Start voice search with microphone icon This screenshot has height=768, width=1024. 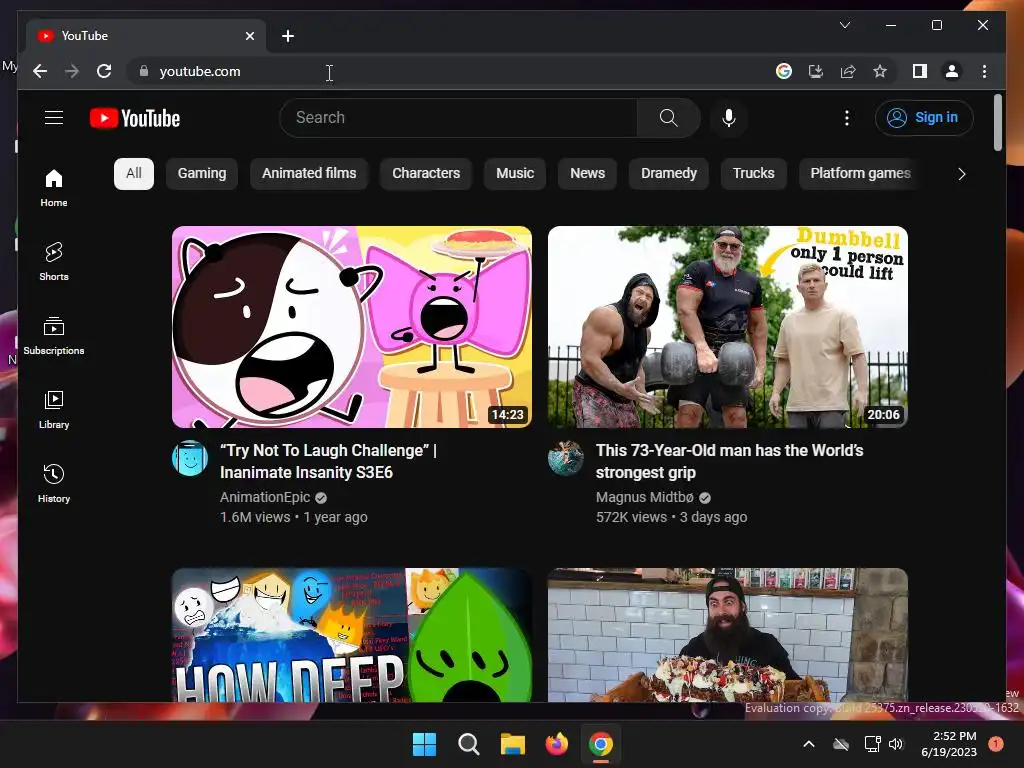[x=729, y=118]
